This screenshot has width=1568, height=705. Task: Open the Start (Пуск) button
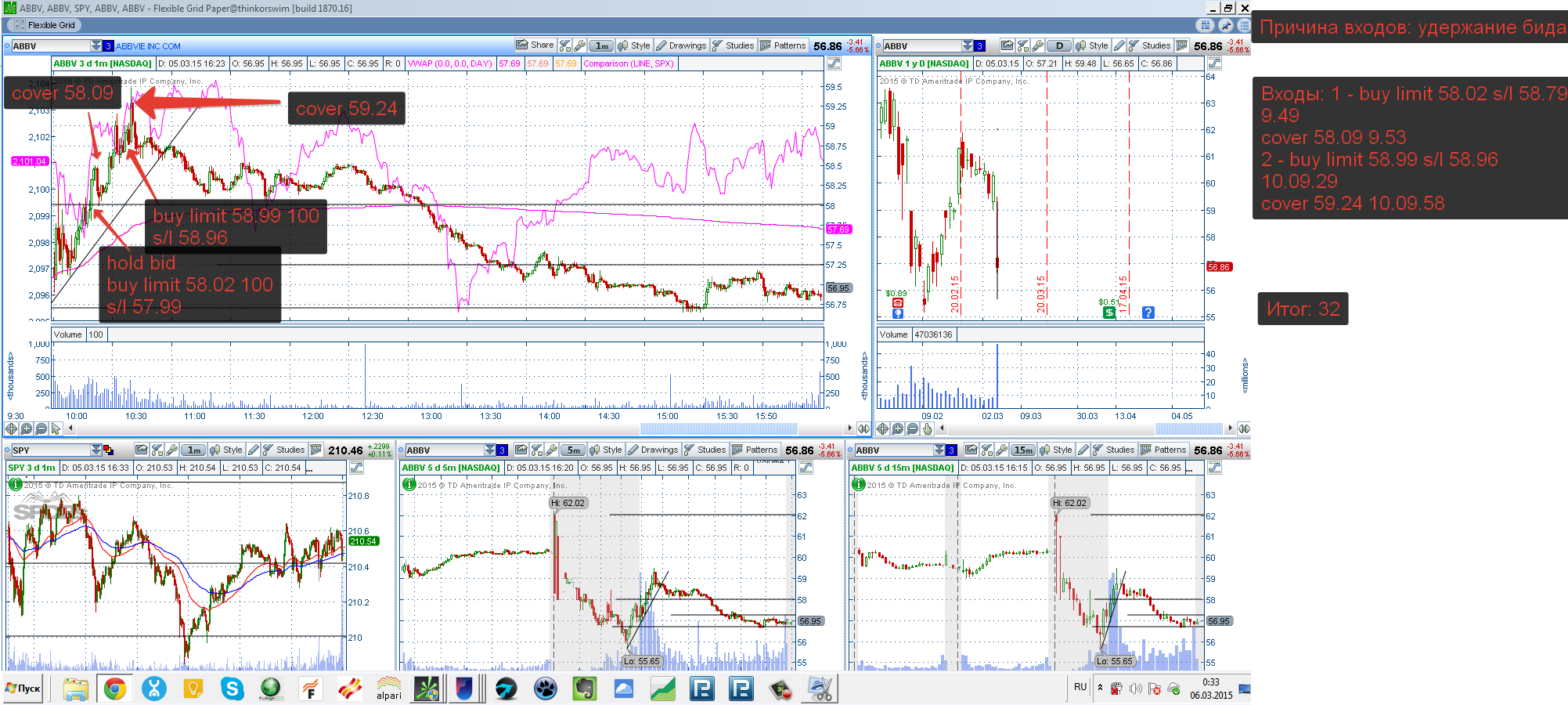pyautogui.click(x=23, y=689)
